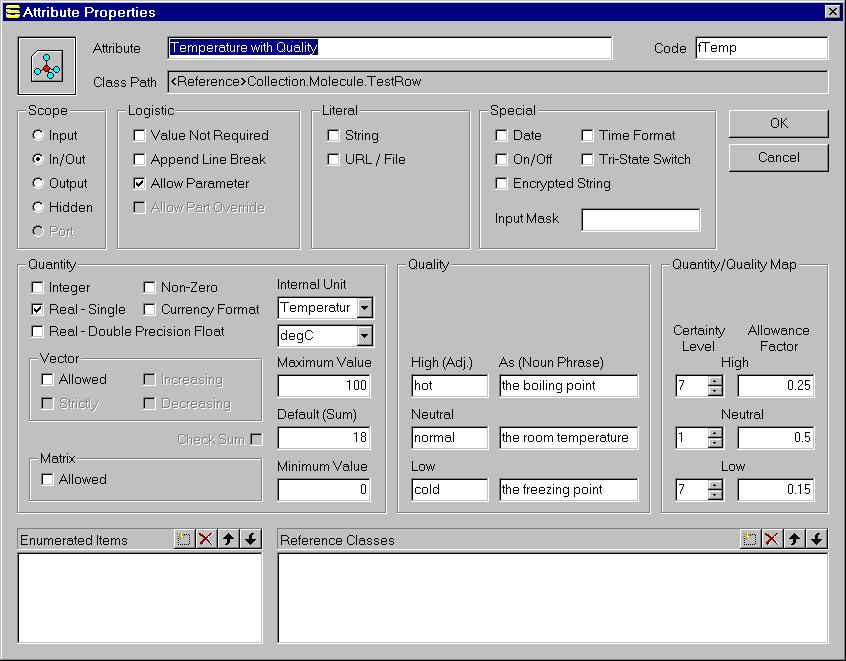Image resolution: width=846 pixels, height=661 pixels.
Task: Increase the High Certainty Level value
Action: pyautogui.click(x=714, y=380)
